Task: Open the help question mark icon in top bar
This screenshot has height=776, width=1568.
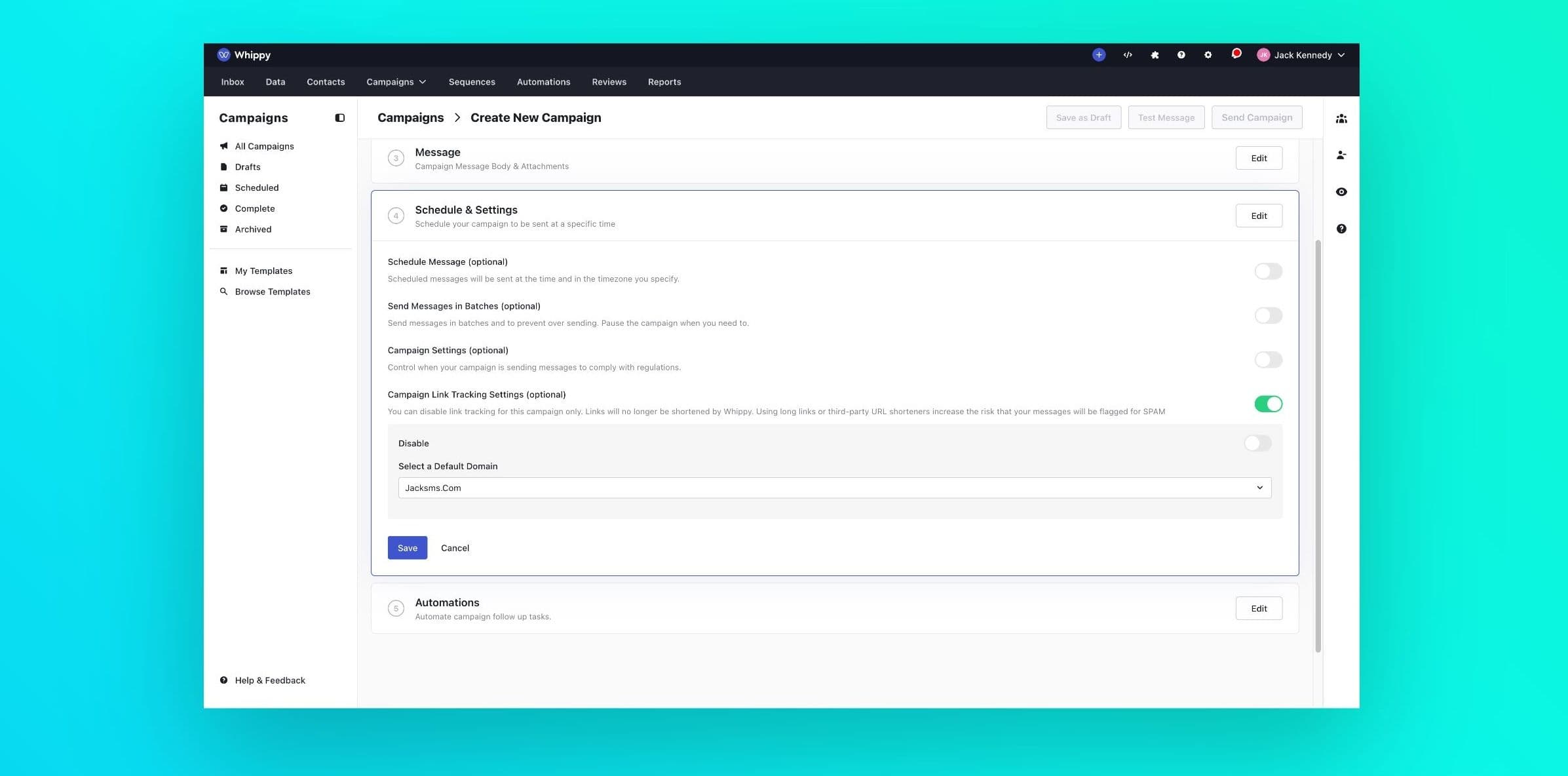Action: [x=1181, y=54]
